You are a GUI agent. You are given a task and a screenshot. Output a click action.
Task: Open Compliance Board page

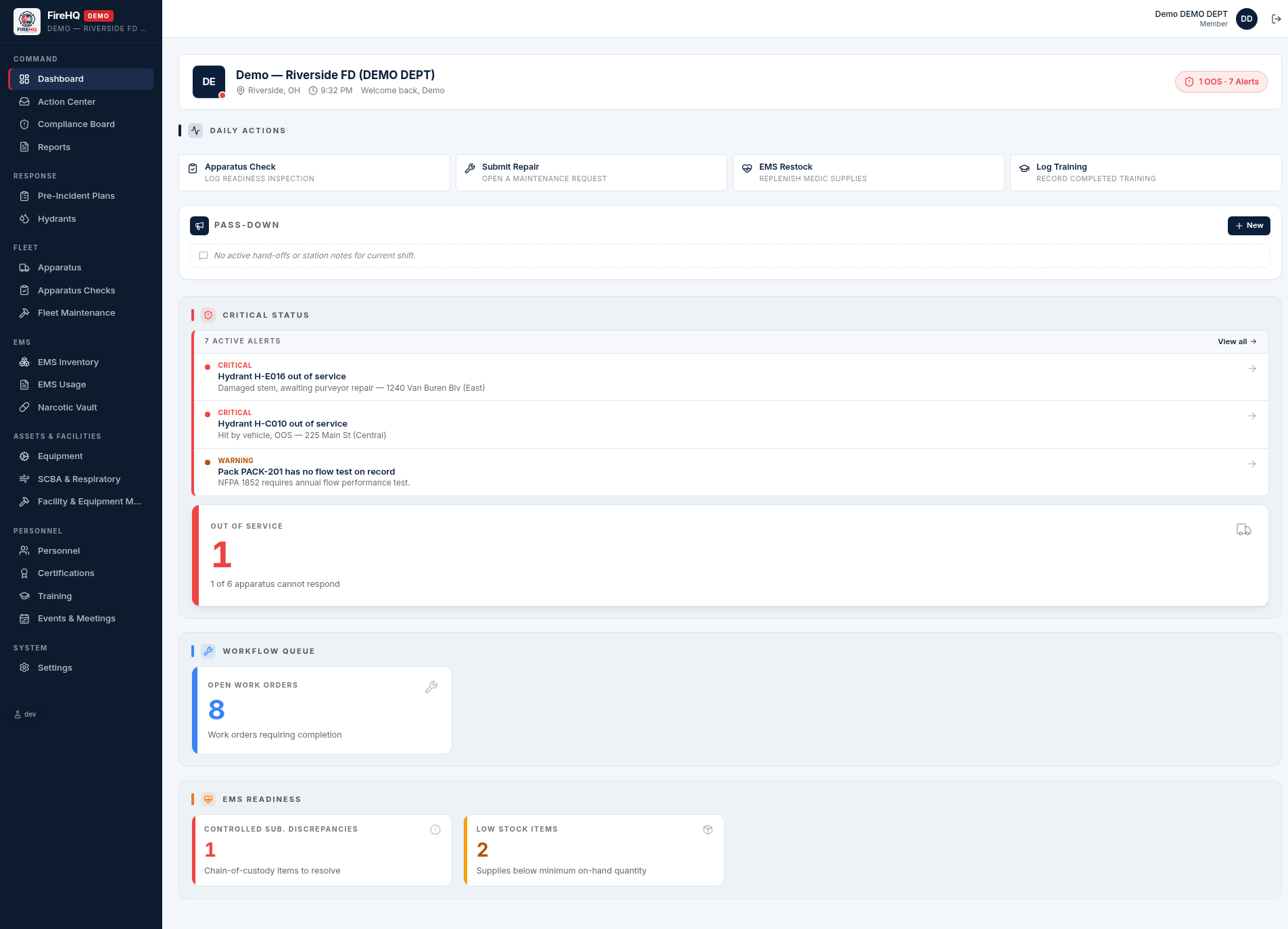[x=81, y=124]
